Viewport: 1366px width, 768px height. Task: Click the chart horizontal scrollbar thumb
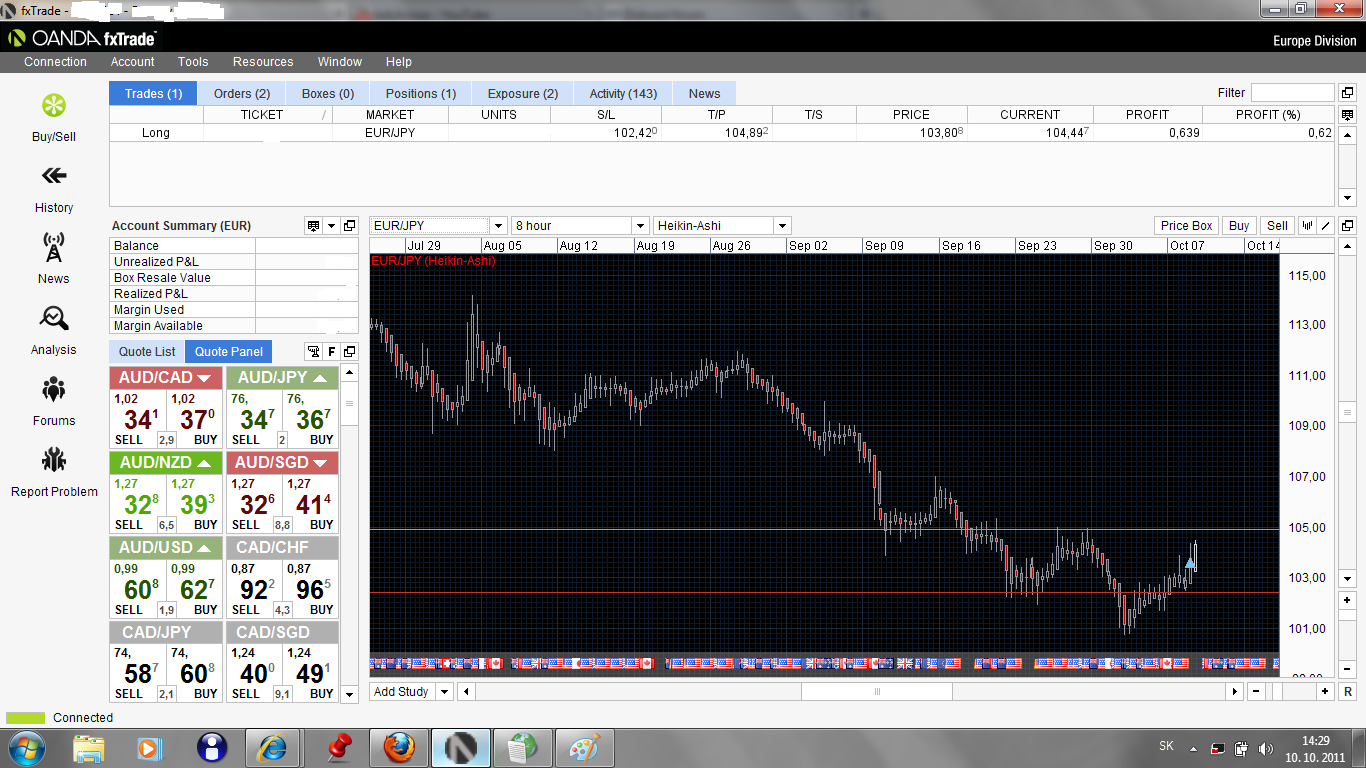click(x=877, y=692)
